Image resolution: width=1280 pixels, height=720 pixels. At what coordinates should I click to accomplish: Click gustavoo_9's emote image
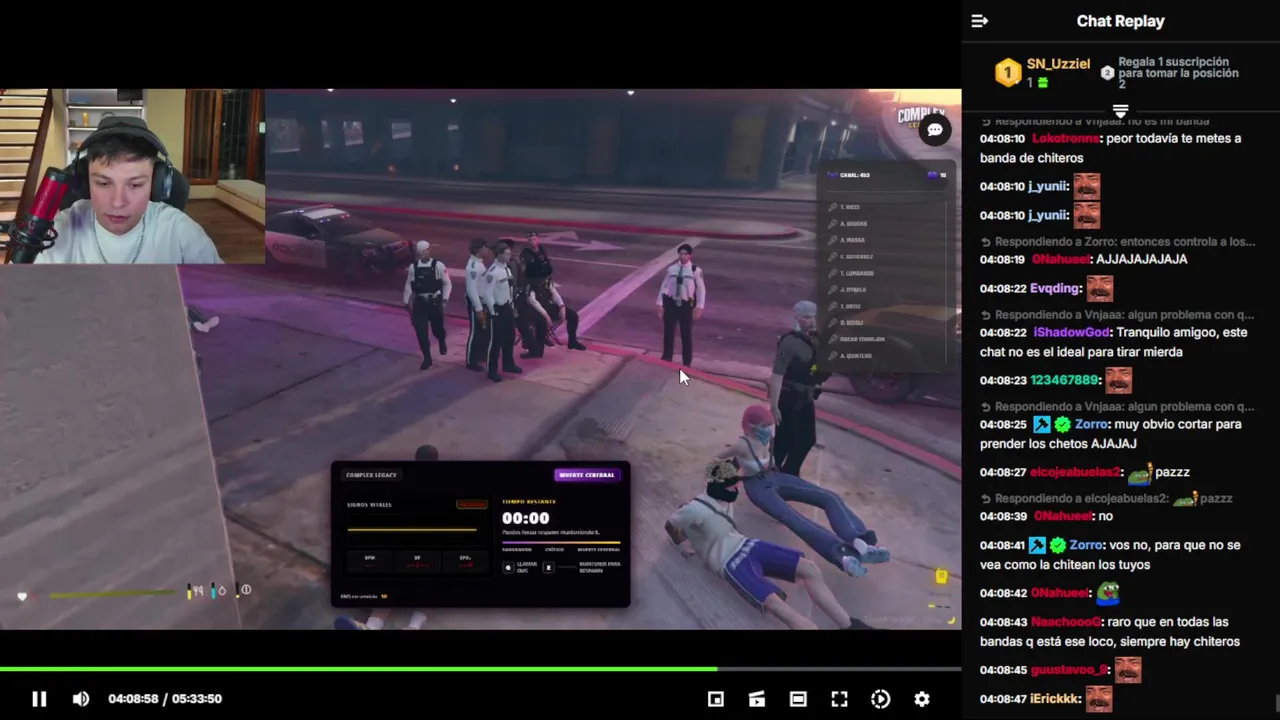pyautogui.click(x=1128, y=669)
